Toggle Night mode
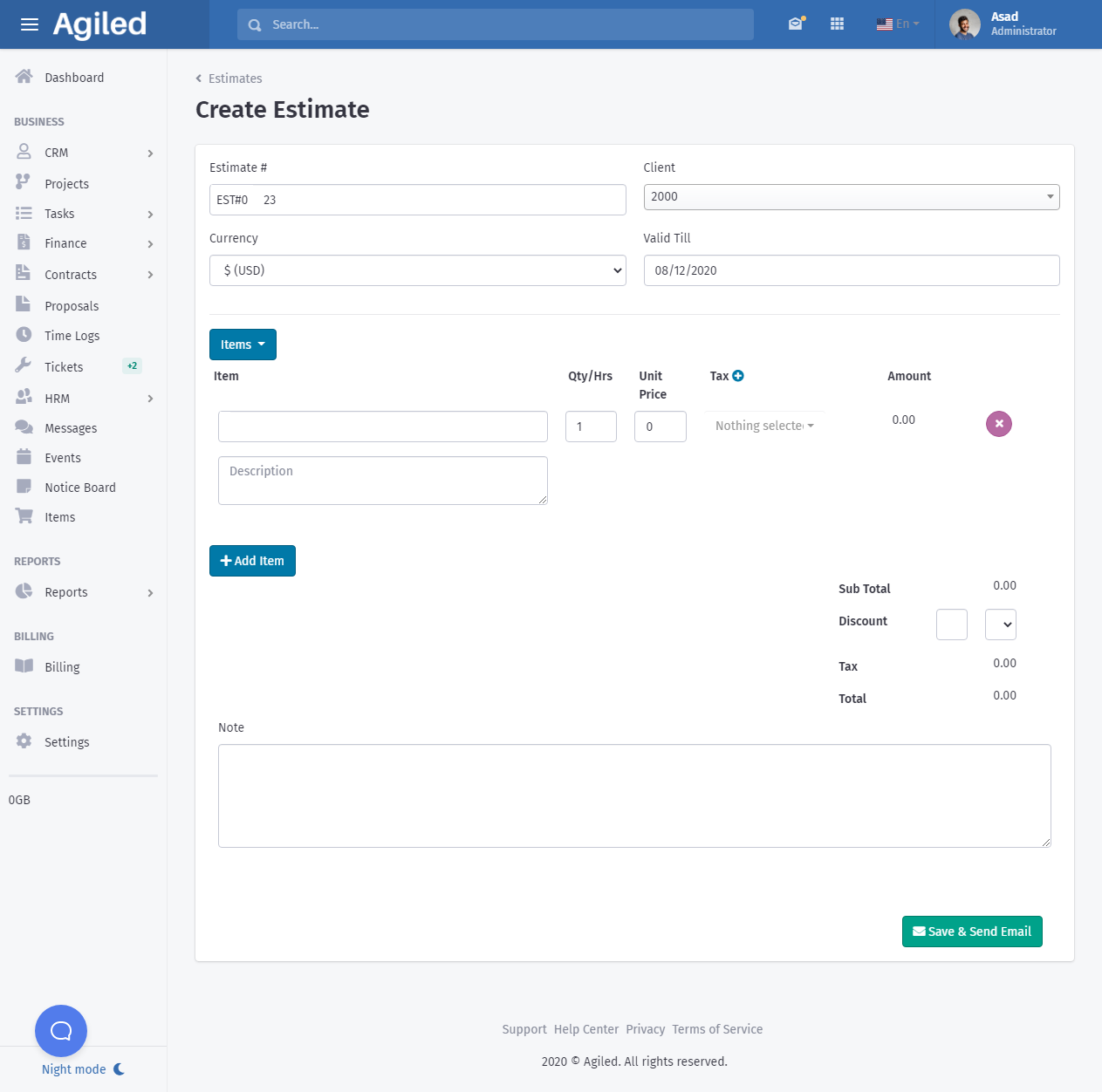Viewport: 1102px width, 1092px height. (x=83, y=1069)
